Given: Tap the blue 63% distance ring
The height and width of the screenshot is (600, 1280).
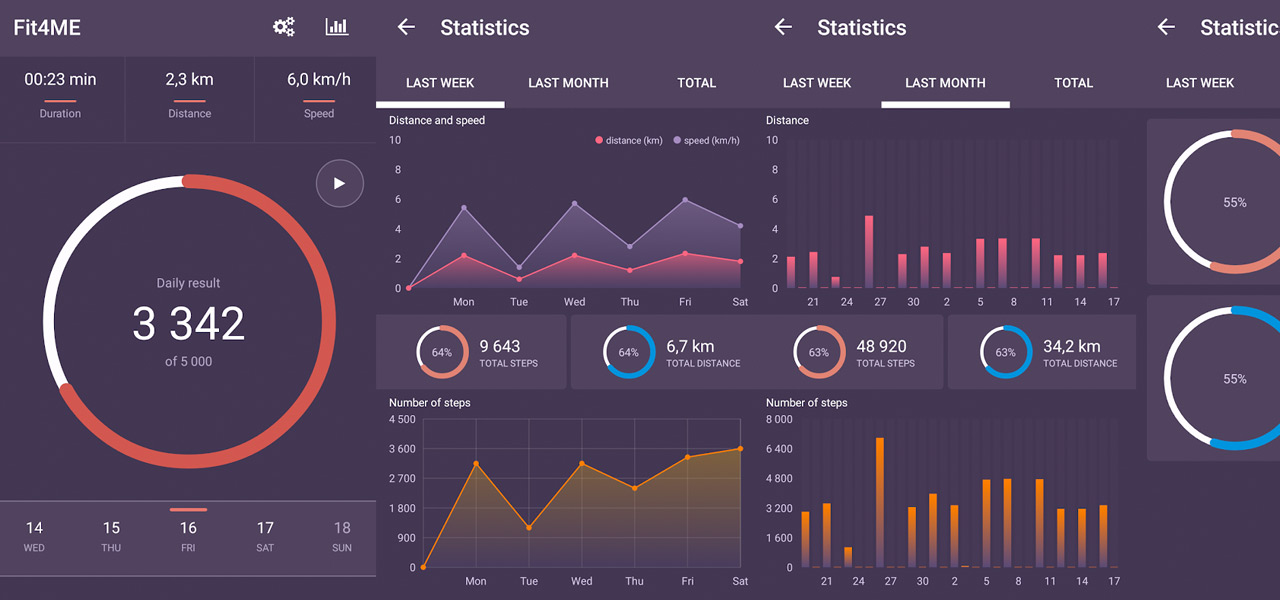Looking at the screenshot, I should point(1006,352).
